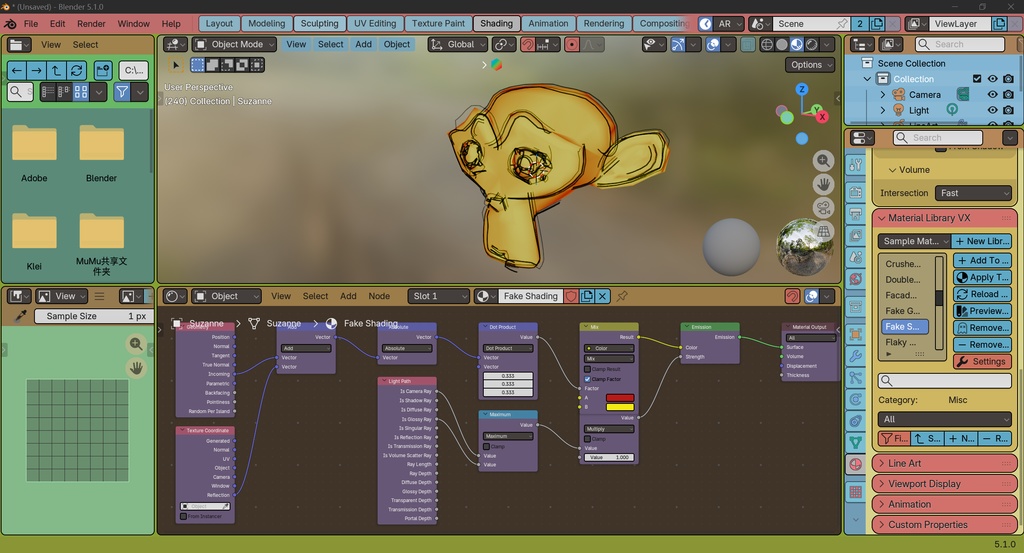Select the tweak cursor tool in viewport
Viewport: 1024px width, 553px height.
pos(175,65)
